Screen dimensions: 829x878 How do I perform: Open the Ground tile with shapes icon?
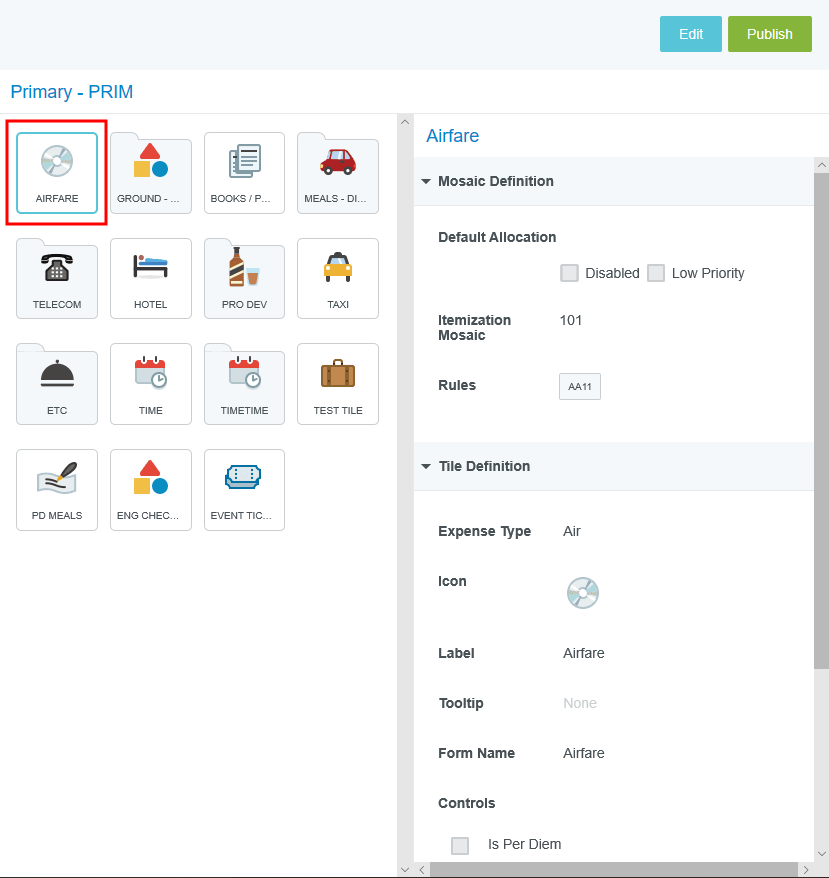point(151,173)
